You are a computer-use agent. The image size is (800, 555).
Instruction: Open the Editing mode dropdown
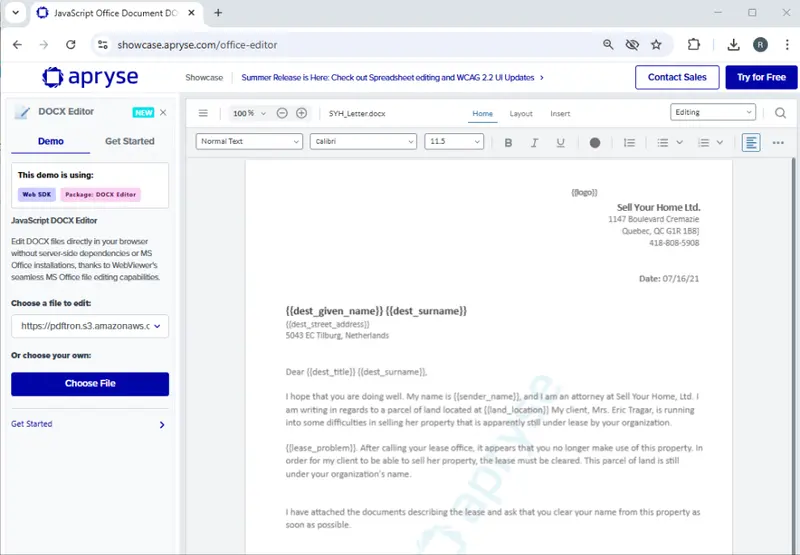713,112
